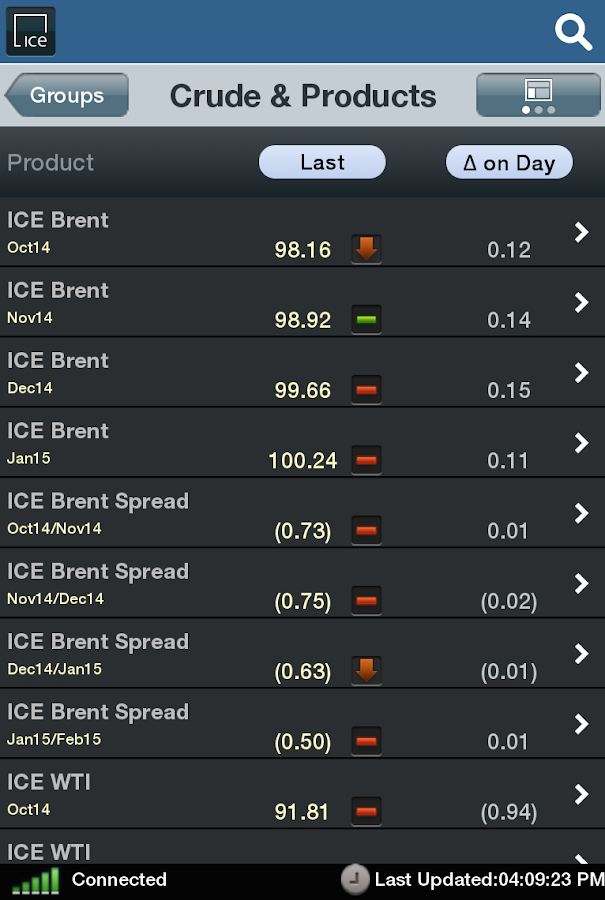The image size is (605, 900).
Task: Expand details for ICE Brent Spread Oct14/Nov14
Action: [x=581, y=513]
